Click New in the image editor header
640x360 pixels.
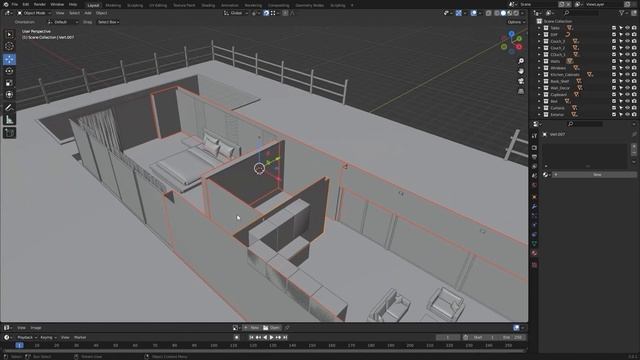(x=252, y=328)
